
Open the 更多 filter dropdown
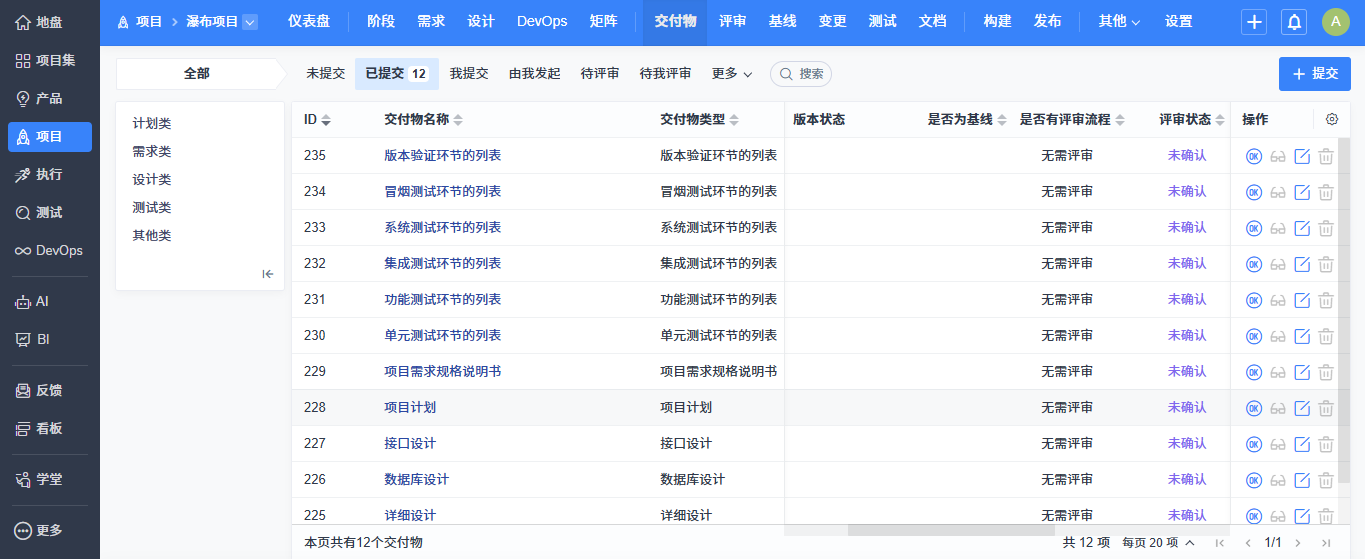point(732,74)
